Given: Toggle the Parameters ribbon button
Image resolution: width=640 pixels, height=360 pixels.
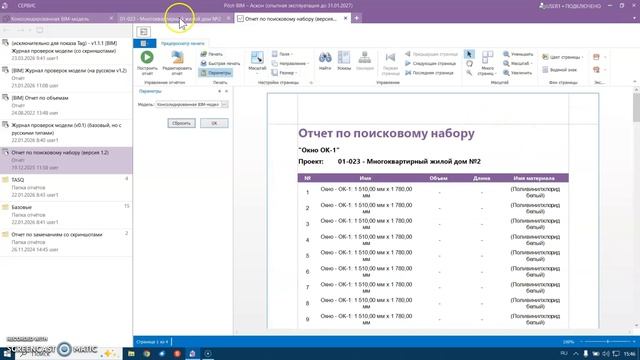Looking at the screenshot, I should pyautogui.click(x=216, y=73).
